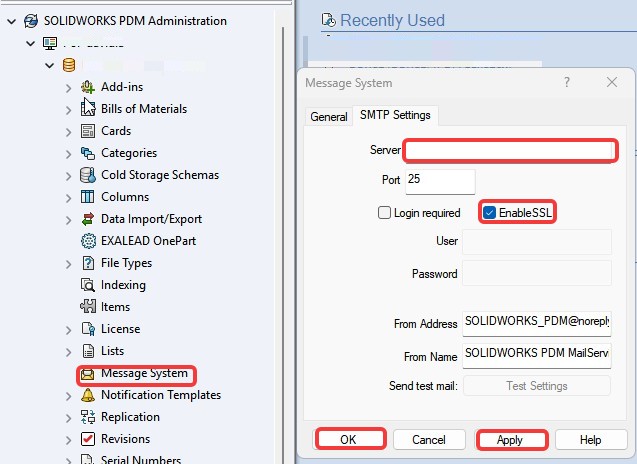This screenshot has height=464, width=637.
Task: Uncheck the EnableSSL checkbox
Action: [489, 212]
